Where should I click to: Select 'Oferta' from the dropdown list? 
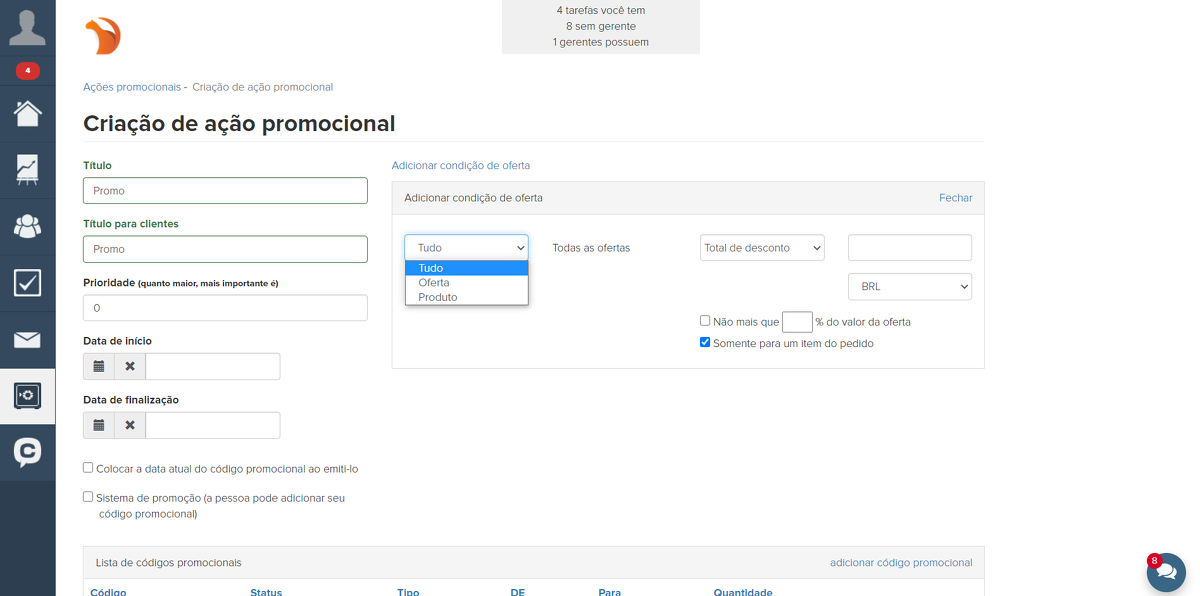(434, 283)
